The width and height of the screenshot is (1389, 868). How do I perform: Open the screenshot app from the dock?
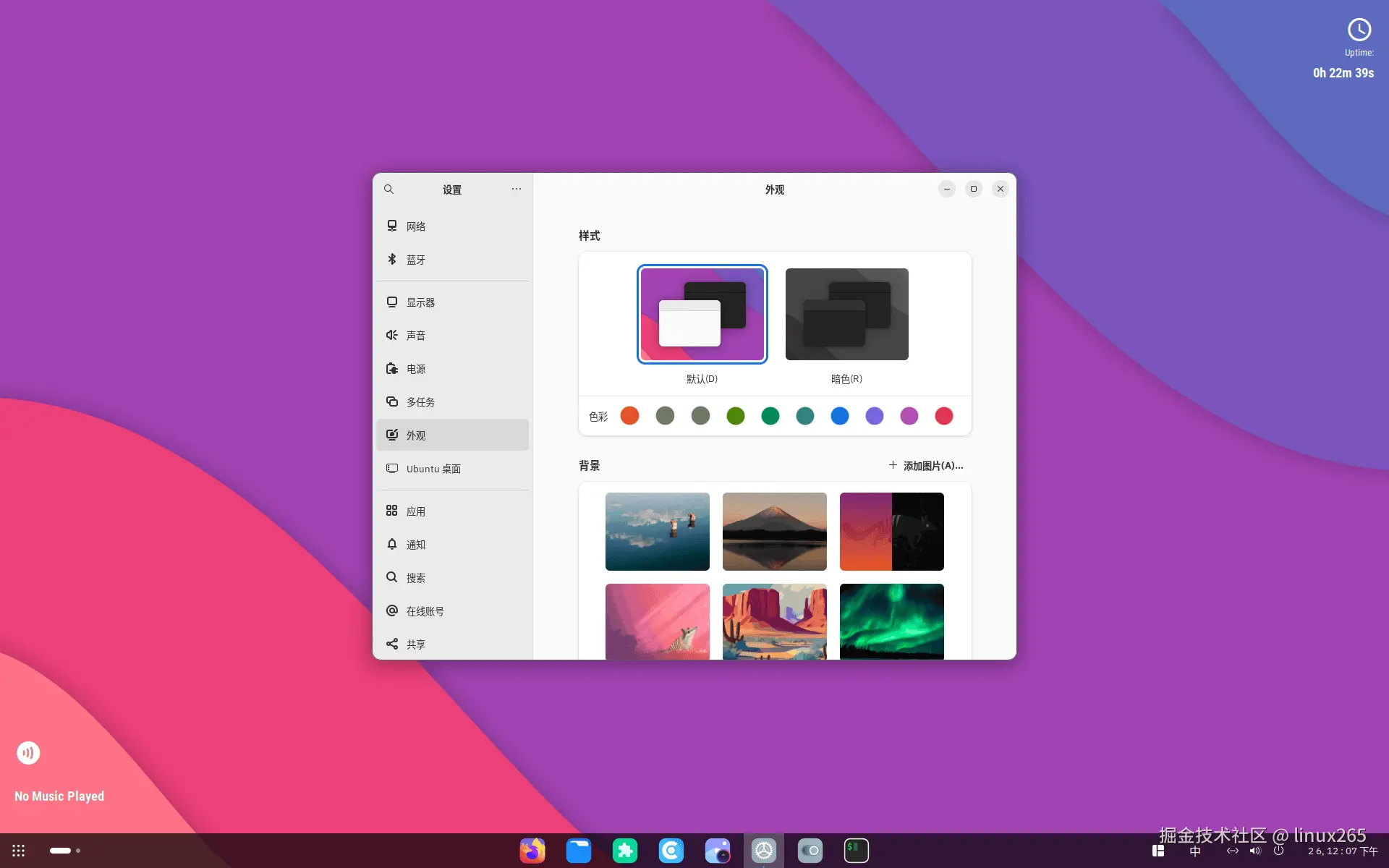718,851
